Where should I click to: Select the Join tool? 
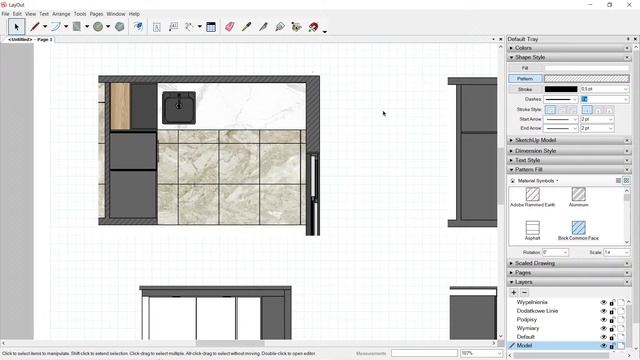click(x=280, y=27)
